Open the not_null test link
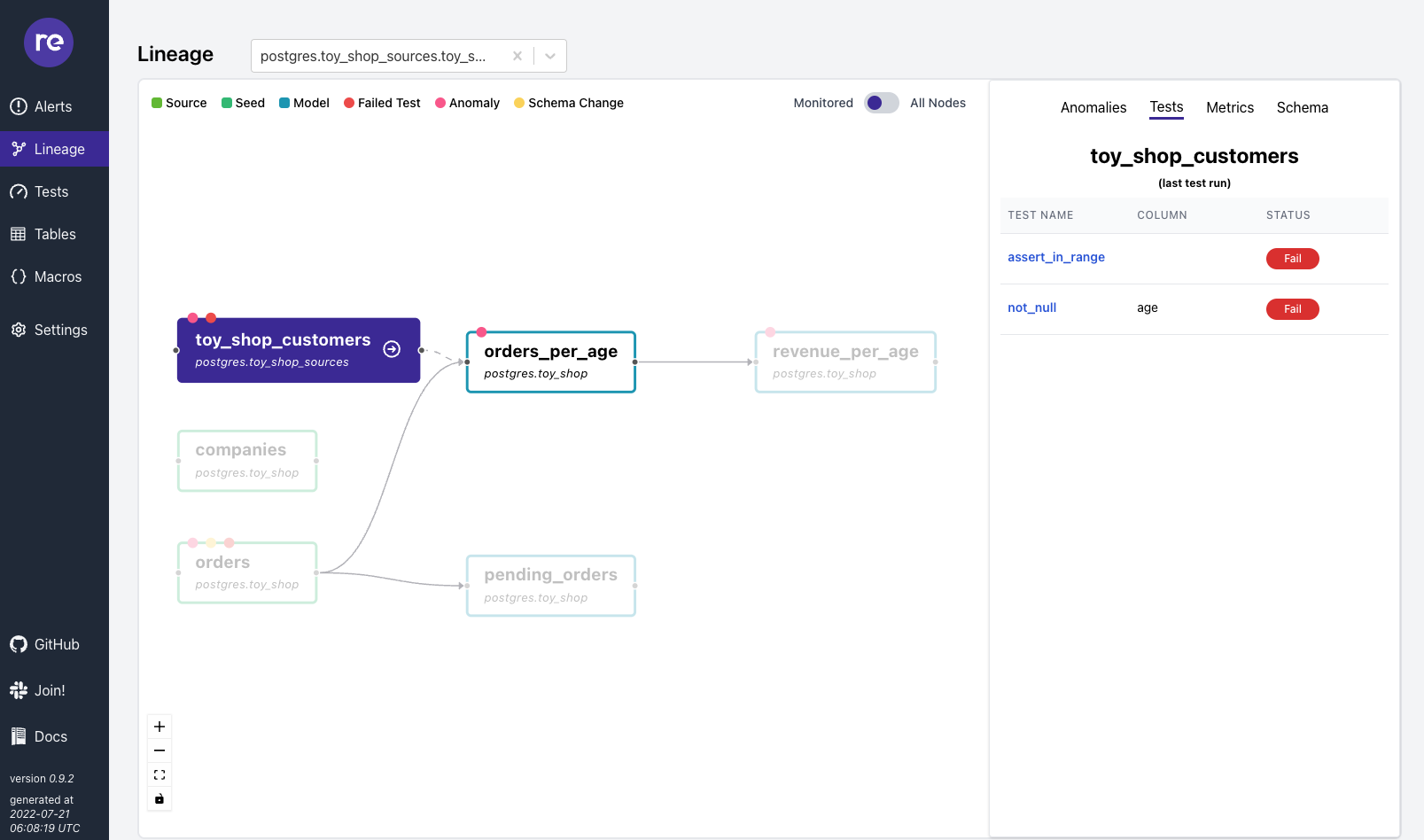Viewport: 1424px width, 840px height. tap(1031, 307)
